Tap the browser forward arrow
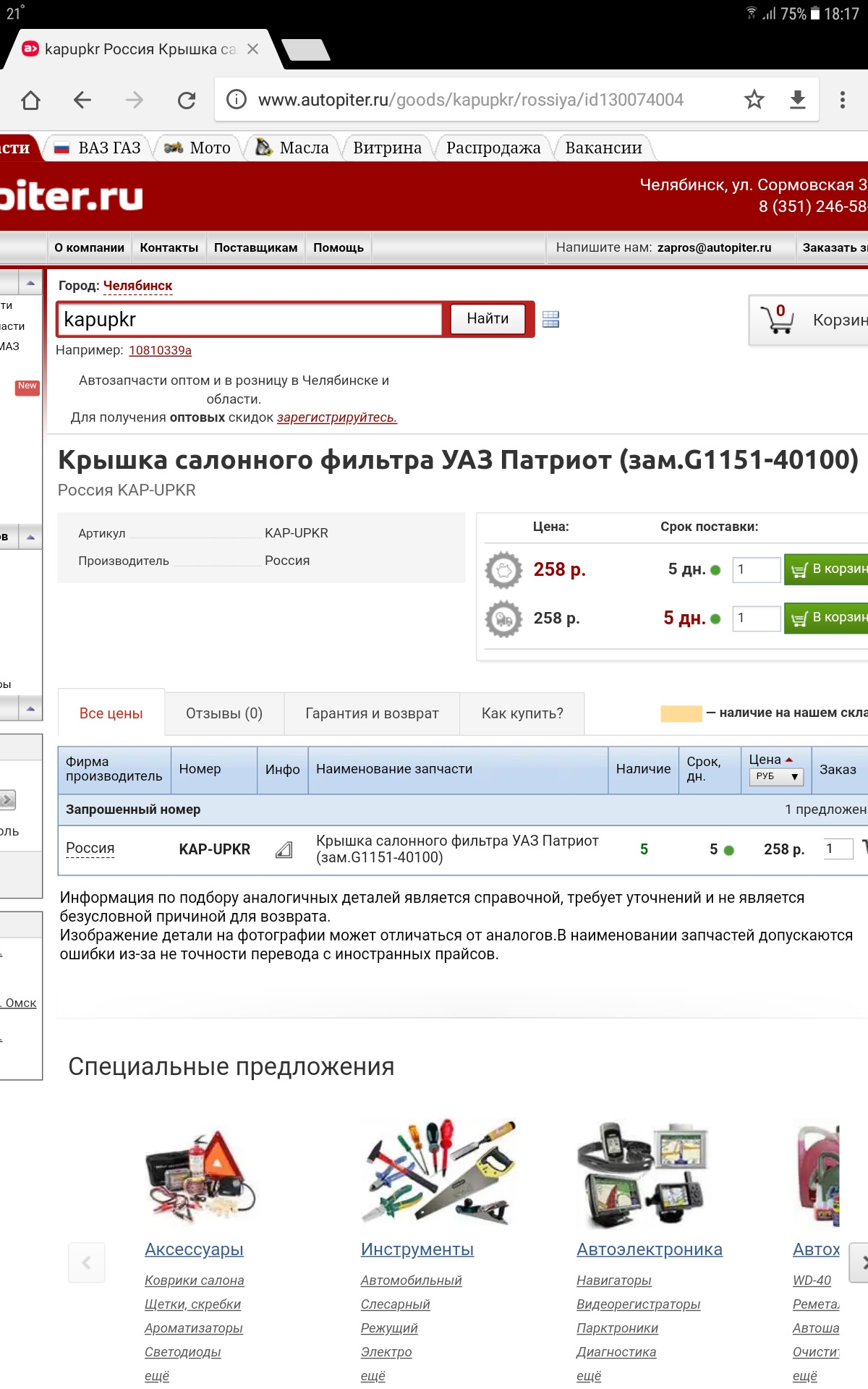The image size is (868, 1389). coord(135,100)
